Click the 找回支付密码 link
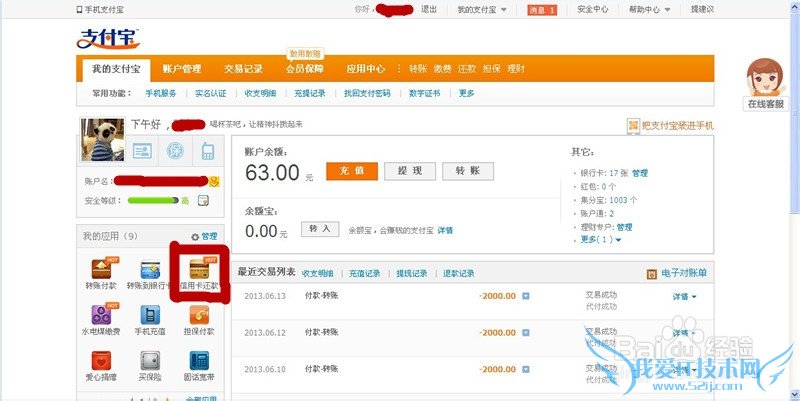This screenshot has width=800, height=401. 367,93
